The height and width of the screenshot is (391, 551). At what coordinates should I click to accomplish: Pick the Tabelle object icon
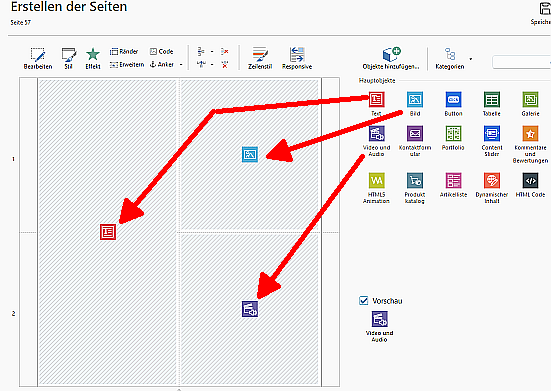click(492, 99)
